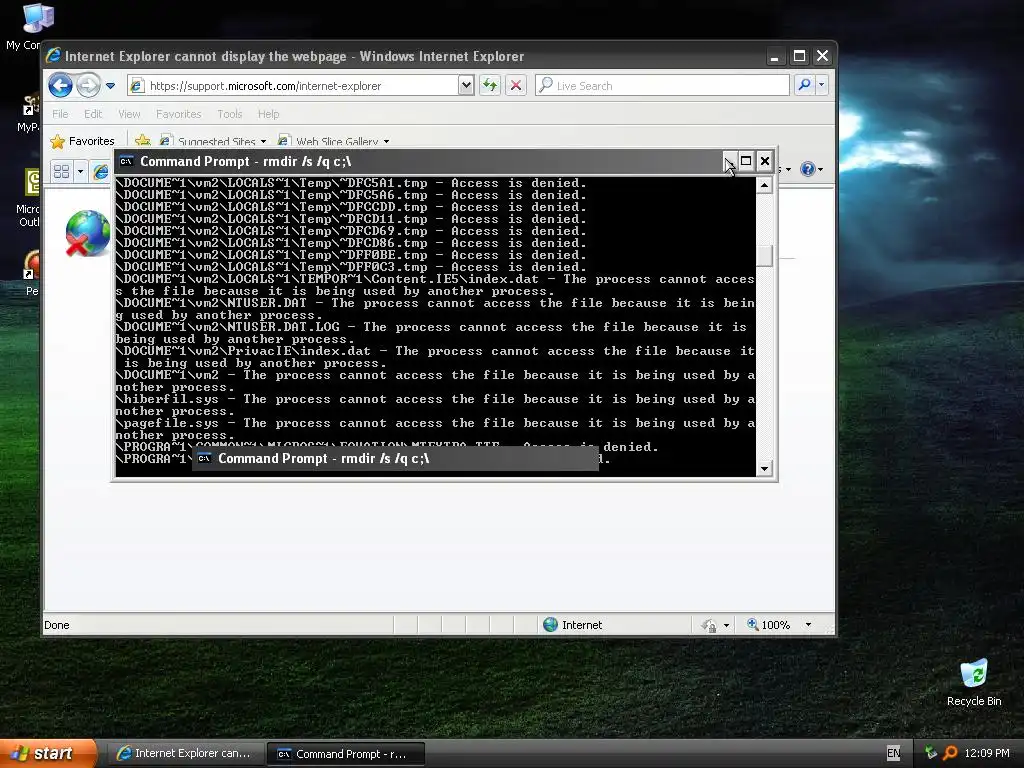Start search with magnifying glass button

point(805,85)
